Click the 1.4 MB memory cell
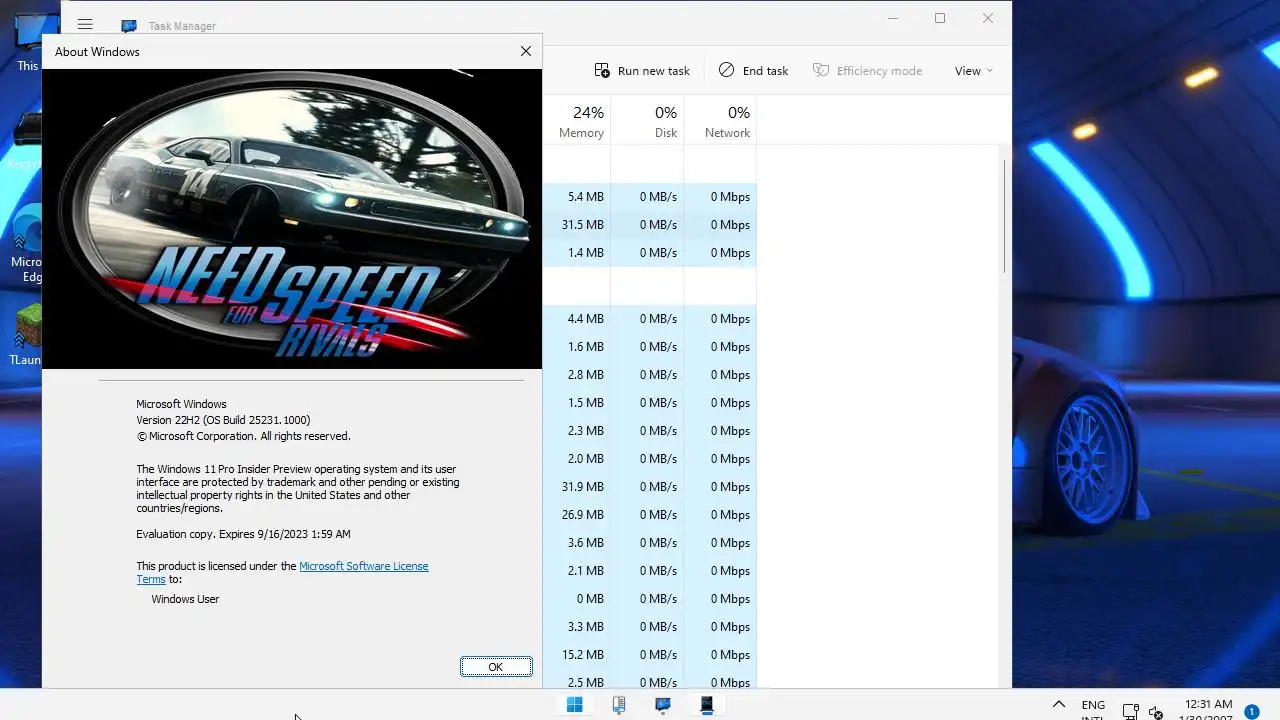The width and height of the screenshot is (1280, 720). pyautogui.click(x=577, y=253)
